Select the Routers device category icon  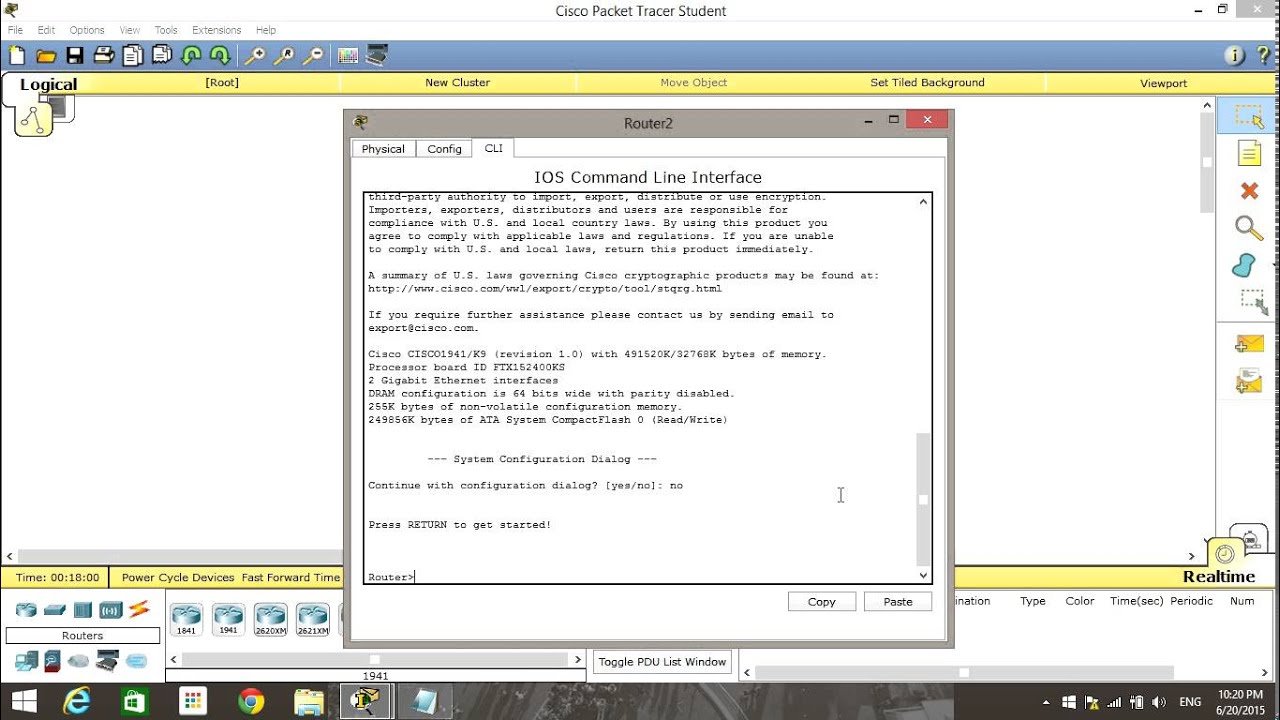(x=26, y=610)
